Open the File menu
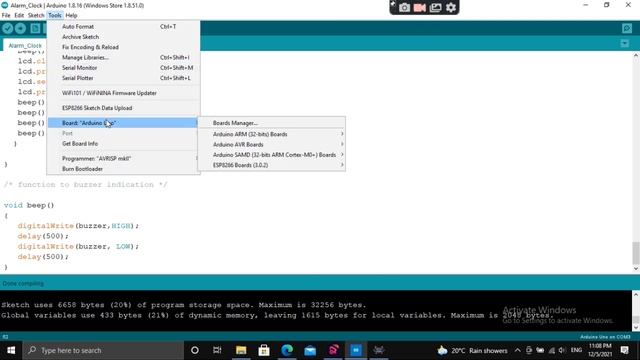The height and width of the screenshot is (360, 640). [6, 15]
